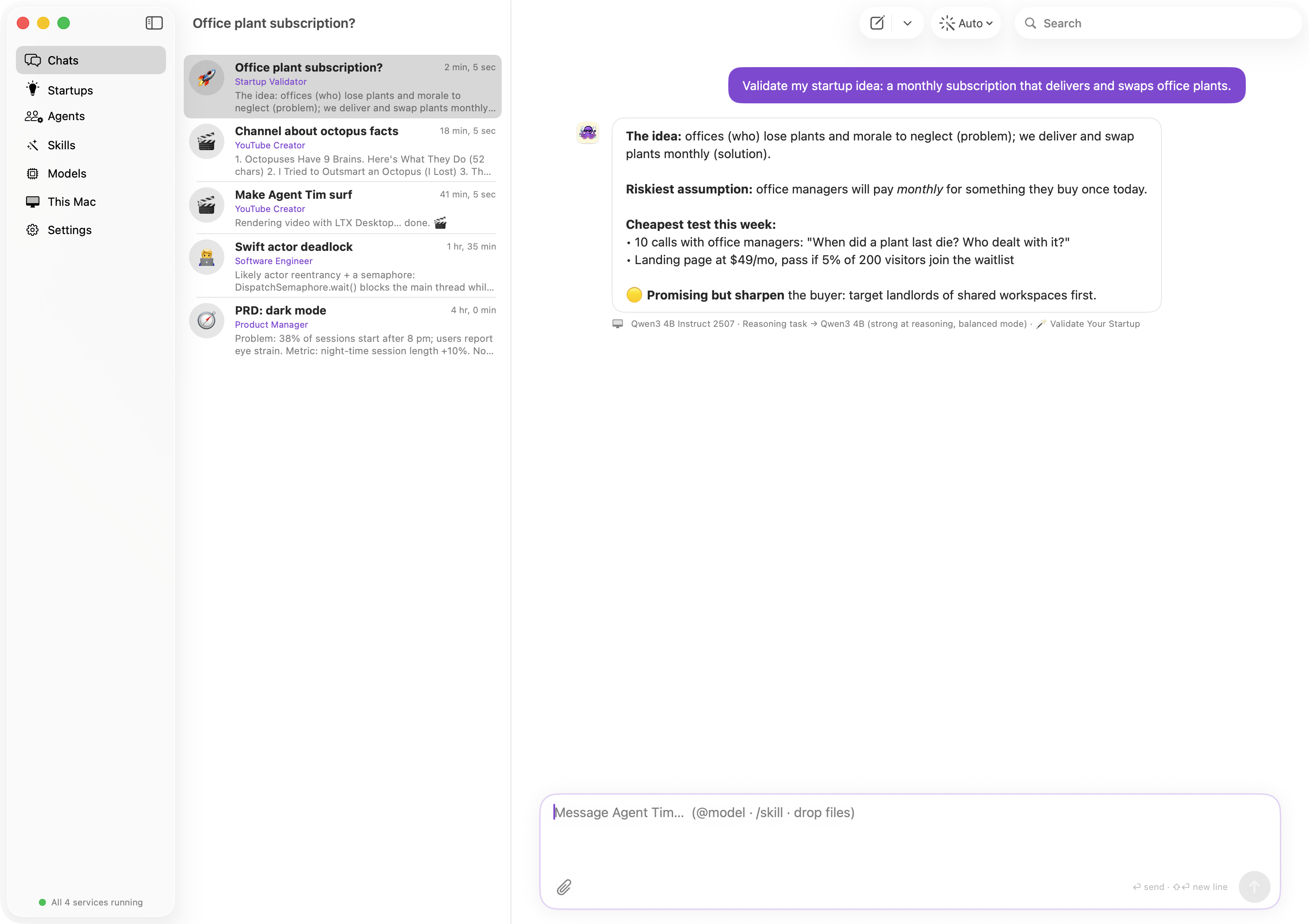Open the Auto model routing dropdown

pos(966,23)
